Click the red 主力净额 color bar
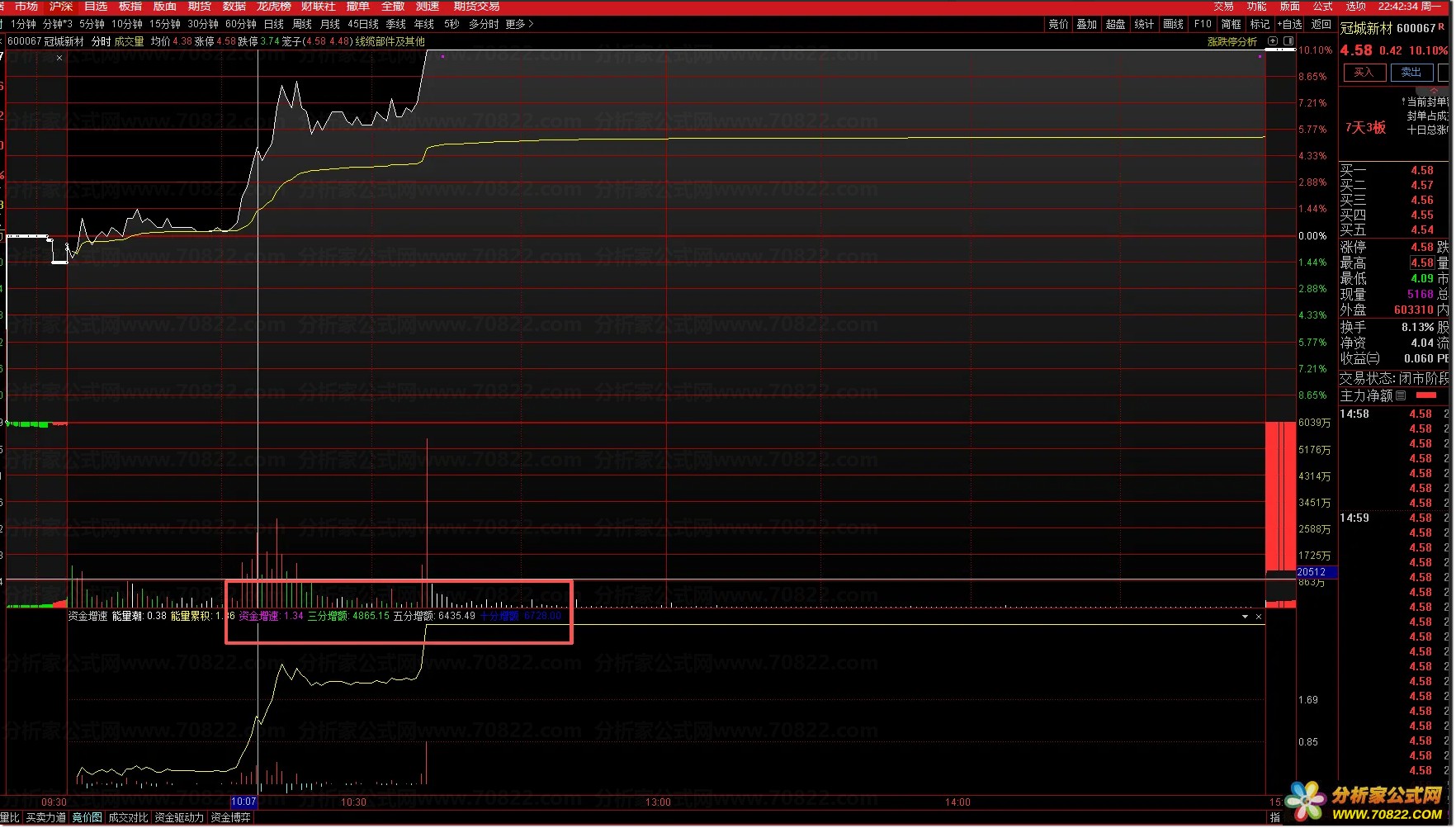1456x828 pixels. [1425, 396]
